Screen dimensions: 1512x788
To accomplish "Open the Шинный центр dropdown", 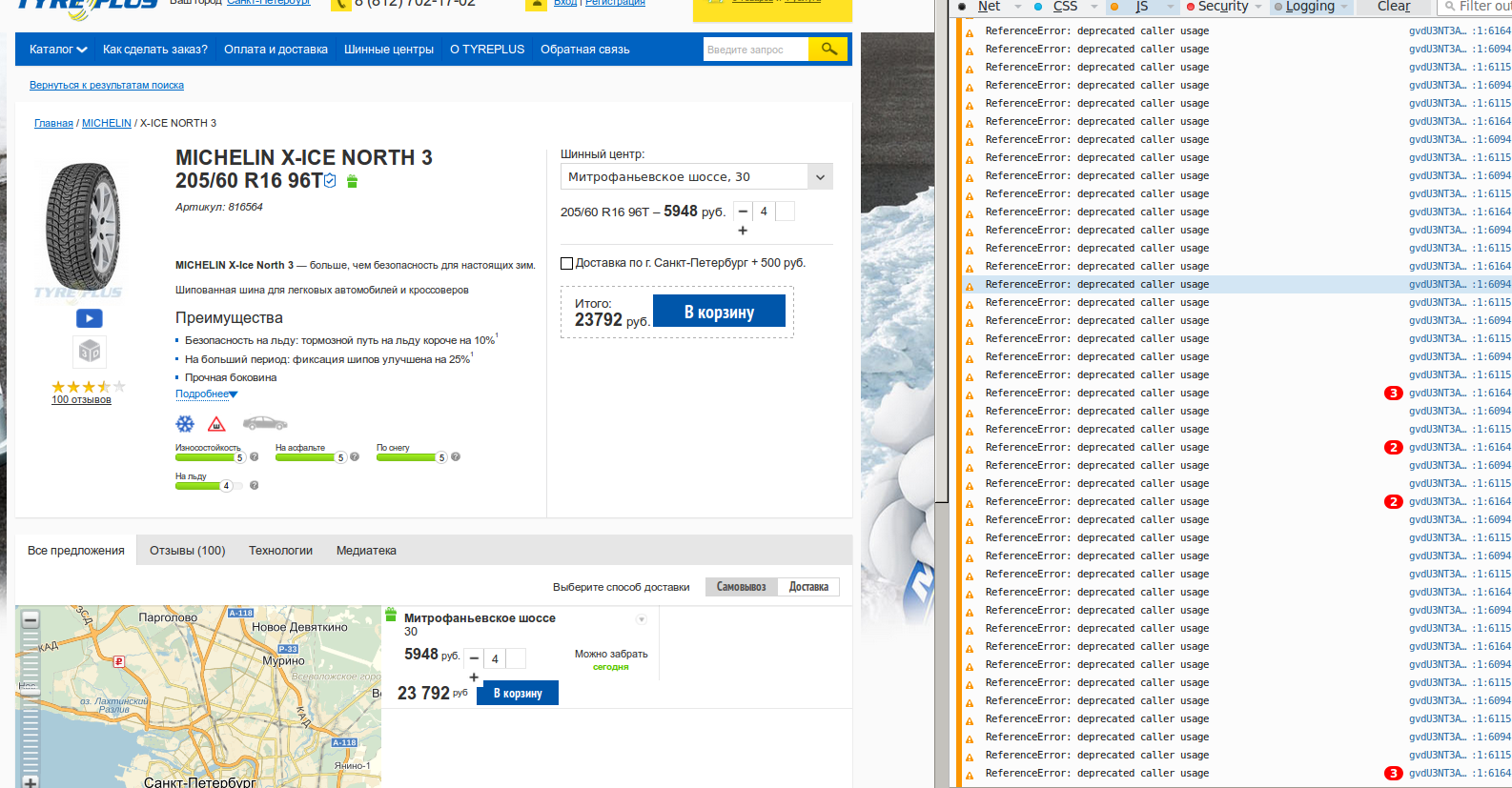I will tap(697, 176).
